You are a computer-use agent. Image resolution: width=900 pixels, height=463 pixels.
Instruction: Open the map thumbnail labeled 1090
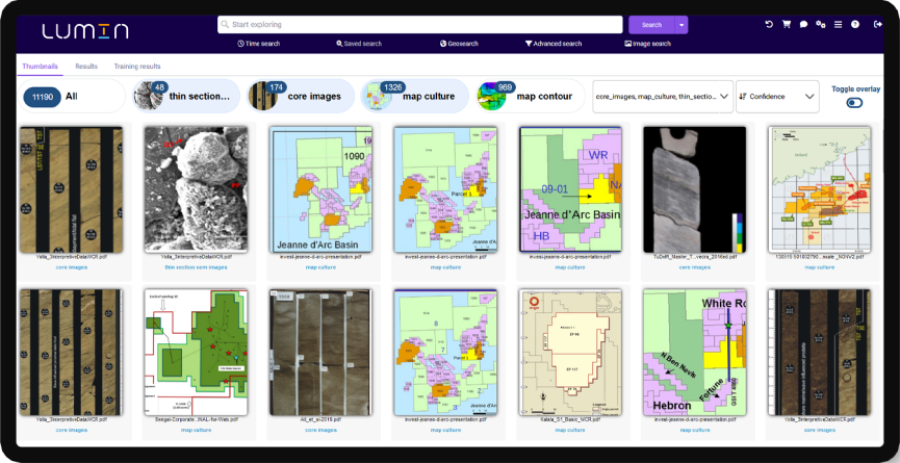pos(321,189)
